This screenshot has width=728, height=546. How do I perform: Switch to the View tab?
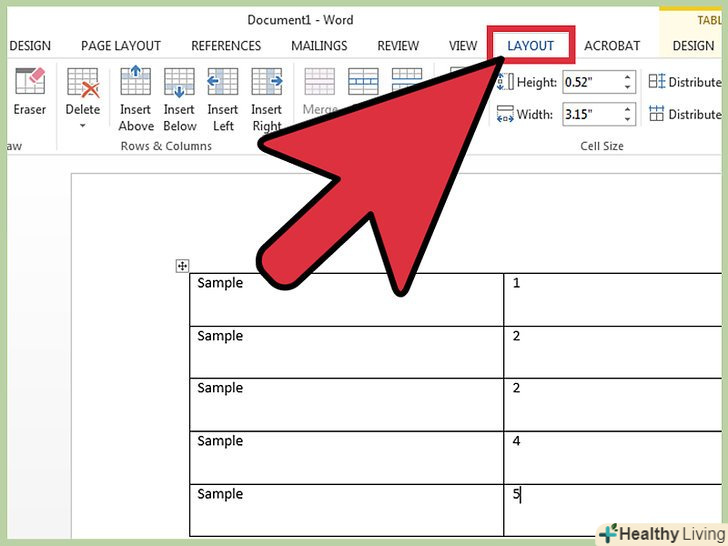[x=463, y=46]
